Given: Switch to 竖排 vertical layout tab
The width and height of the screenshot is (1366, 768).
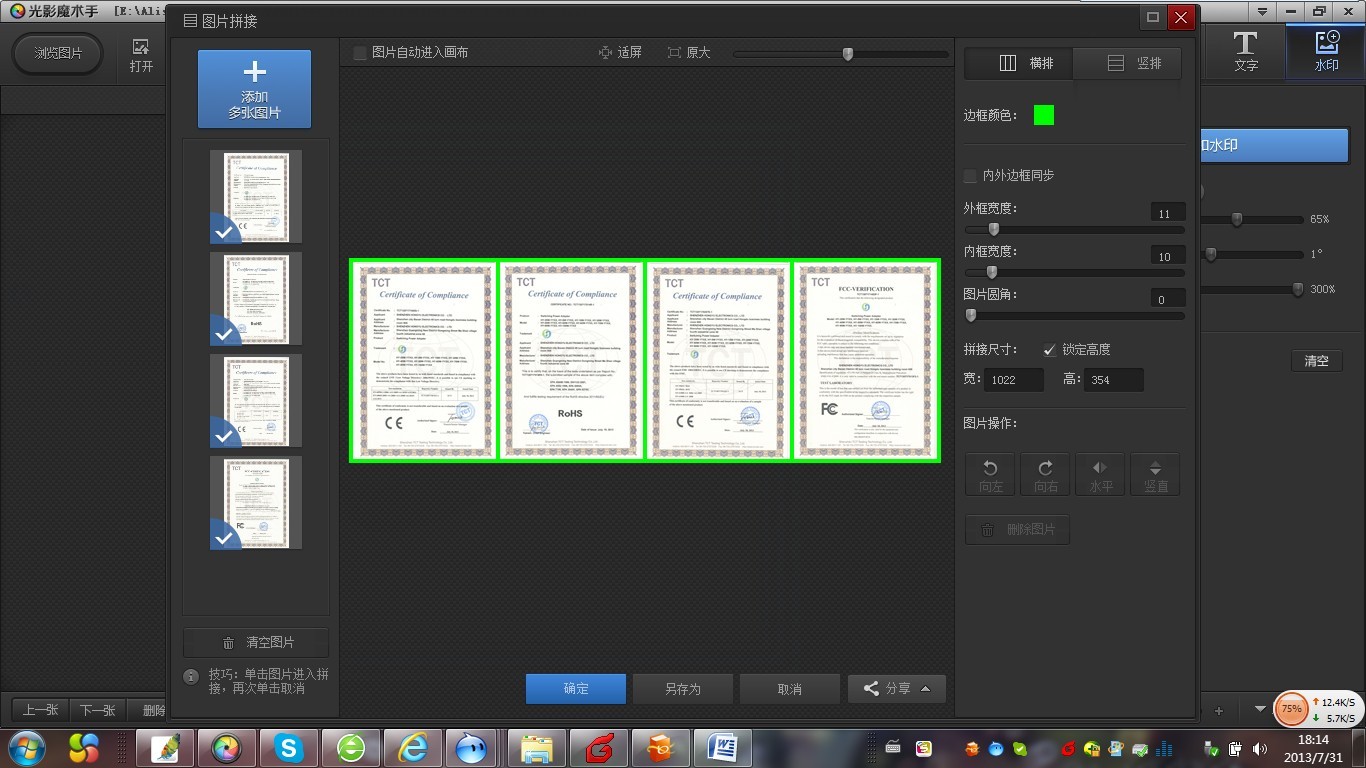Looking at the screenshot, I should tap(1127, 64).
